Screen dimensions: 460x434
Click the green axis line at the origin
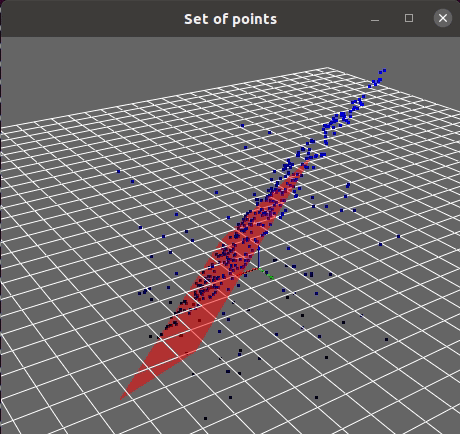tap(267, 274)
